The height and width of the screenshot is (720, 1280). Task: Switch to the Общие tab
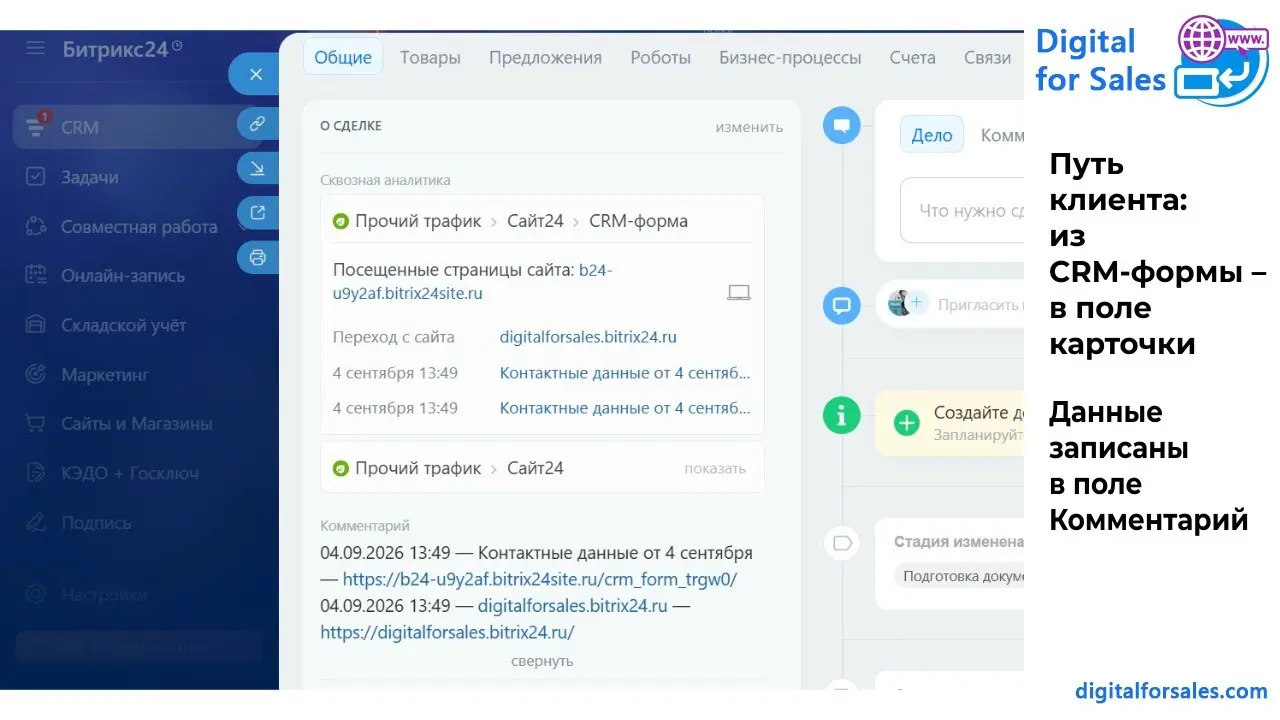(x=343, y=57)
